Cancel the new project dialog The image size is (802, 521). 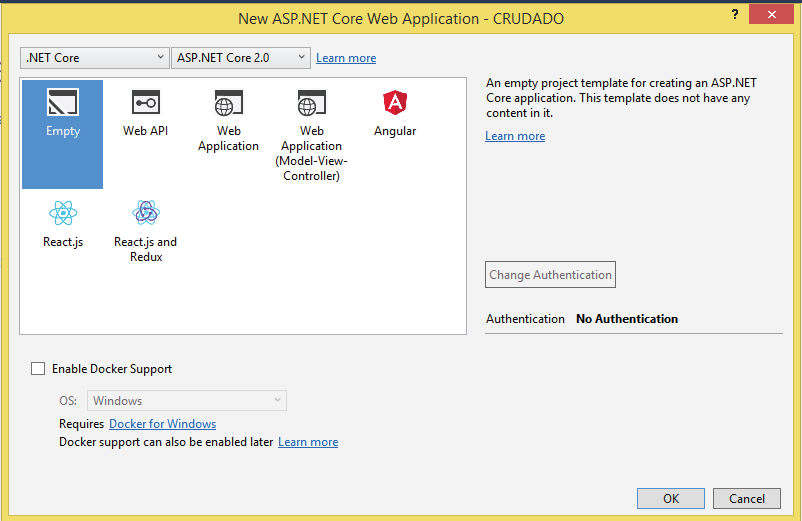(746, 498)
